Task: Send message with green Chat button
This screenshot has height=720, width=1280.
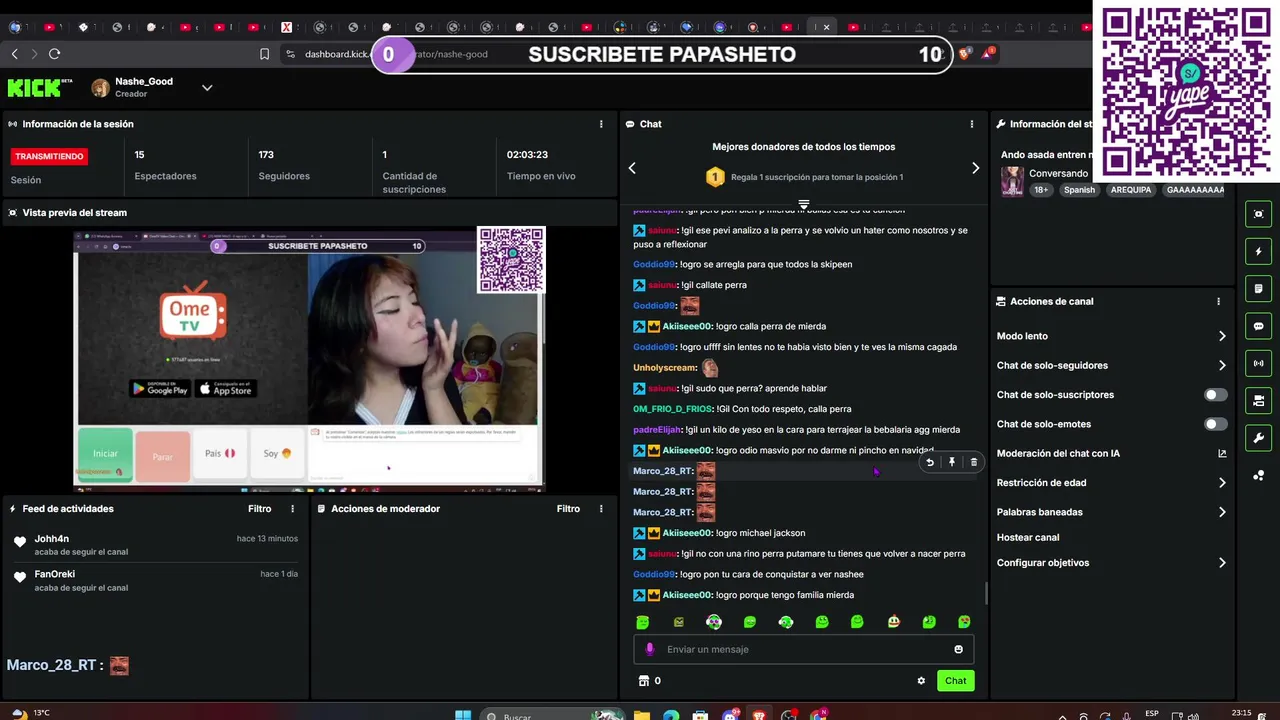Action: 956,681
